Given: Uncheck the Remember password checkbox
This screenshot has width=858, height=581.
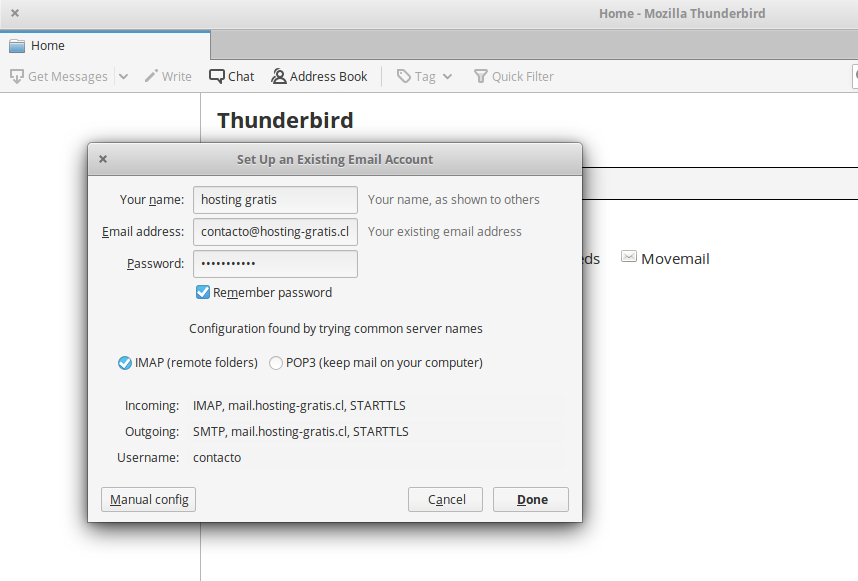Looking at the screenshot, I should point(202,292).
